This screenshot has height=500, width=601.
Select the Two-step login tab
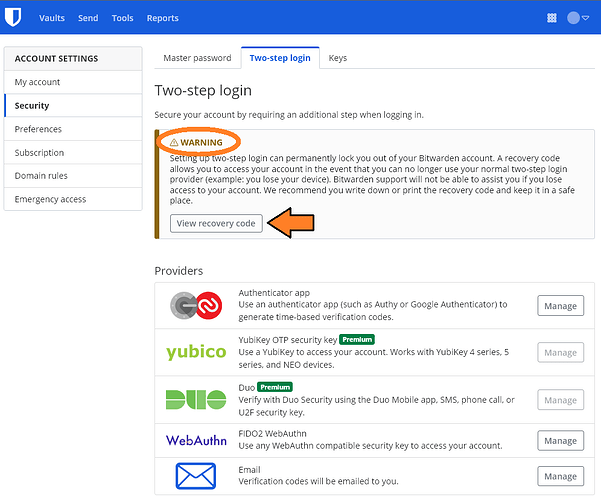click(x=280, y=58)
